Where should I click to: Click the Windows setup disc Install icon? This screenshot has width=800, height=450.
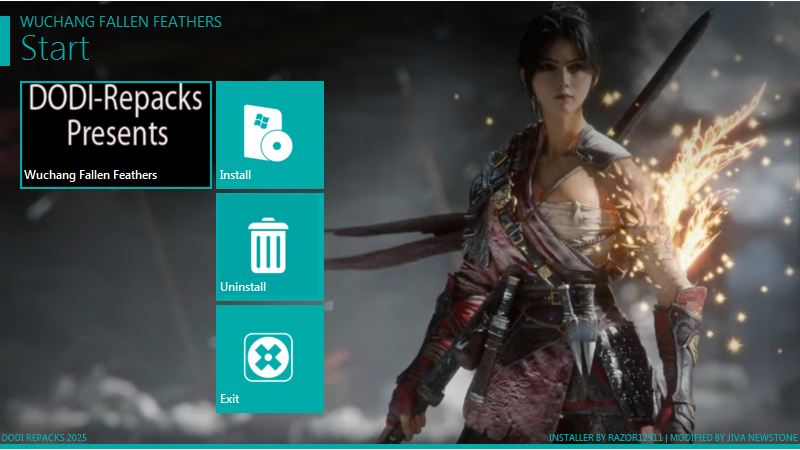[268, 133]
